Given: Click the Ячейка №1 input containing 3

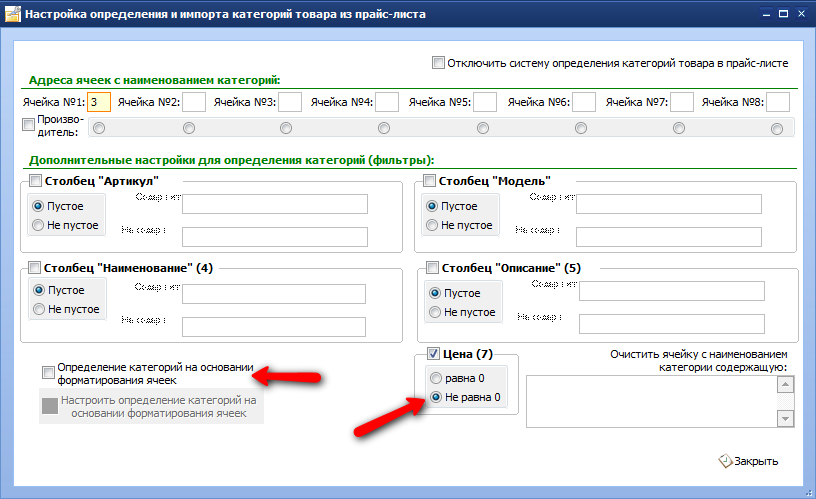Looking at the screenshot, I should [99, 102].
